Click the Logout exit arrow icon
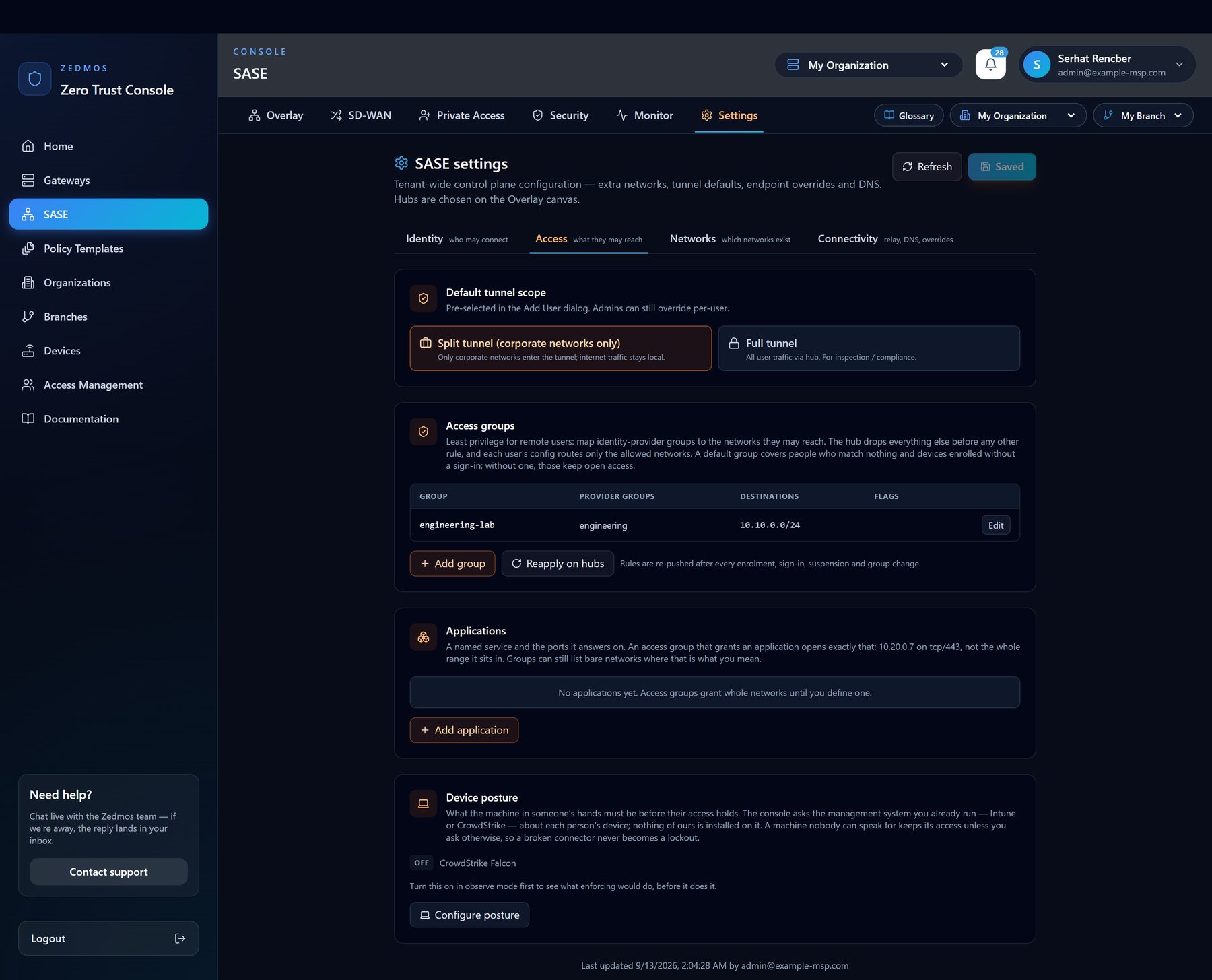1212x980 pixels. coord(180,938)
